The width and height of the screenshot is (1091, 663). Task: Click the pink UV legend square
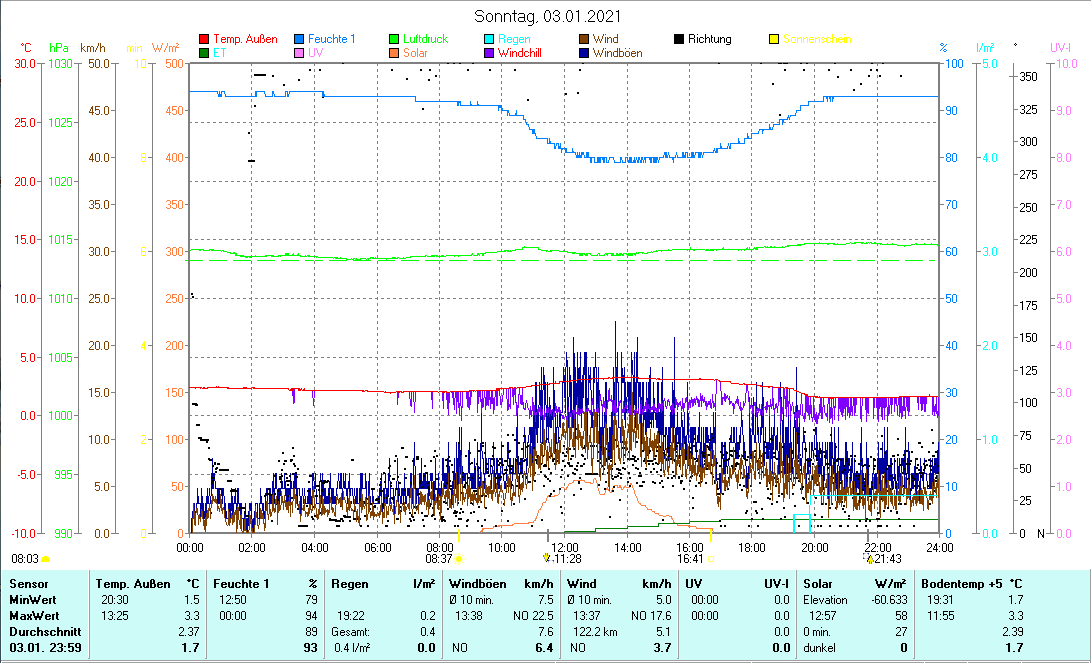click(299, 53)
